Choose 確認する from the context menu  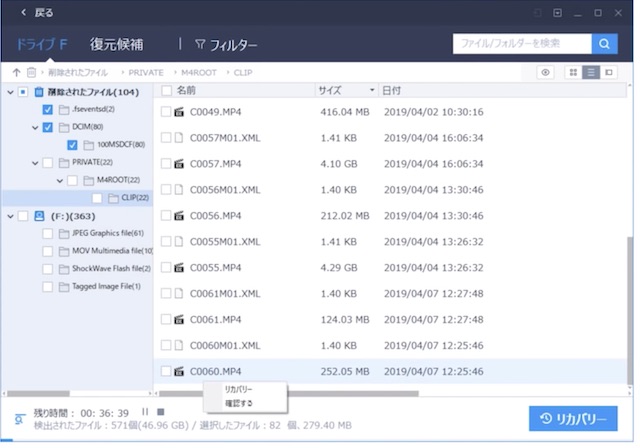click(239, 404)
